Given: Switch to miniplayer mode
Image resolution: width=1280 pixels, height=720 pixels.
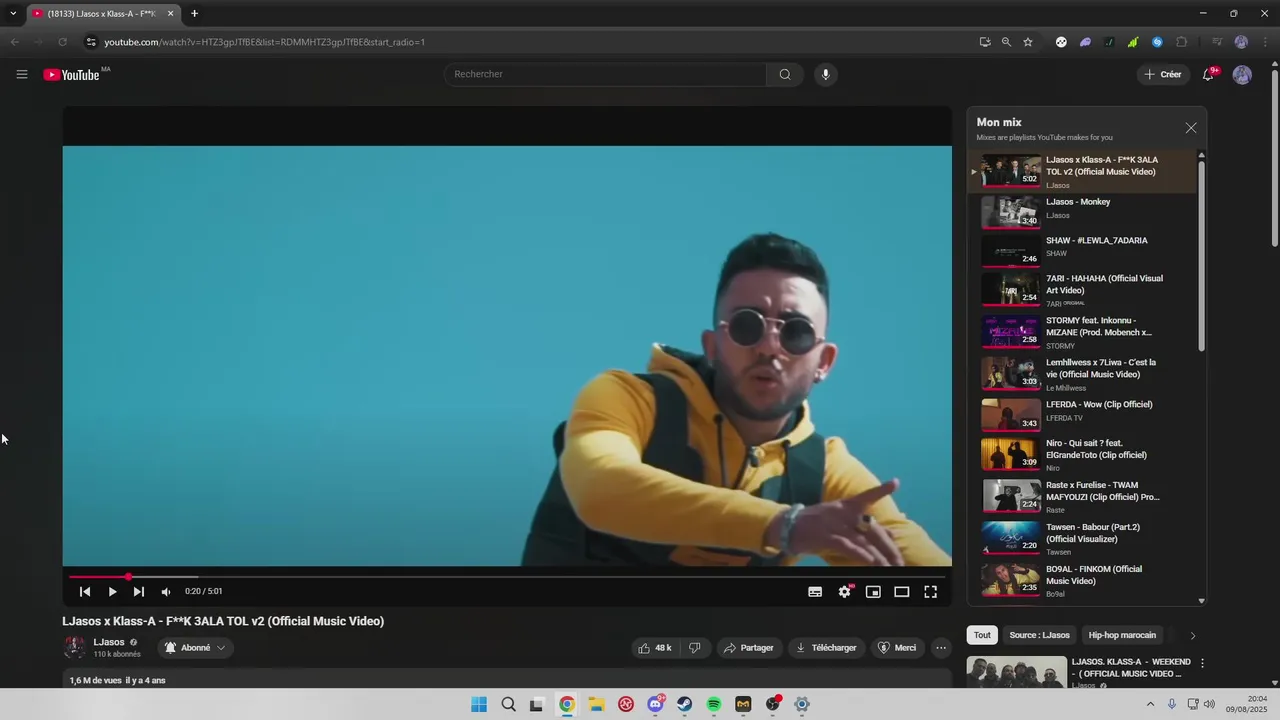Looking at the screenshot, I should [x=873, y=592].
